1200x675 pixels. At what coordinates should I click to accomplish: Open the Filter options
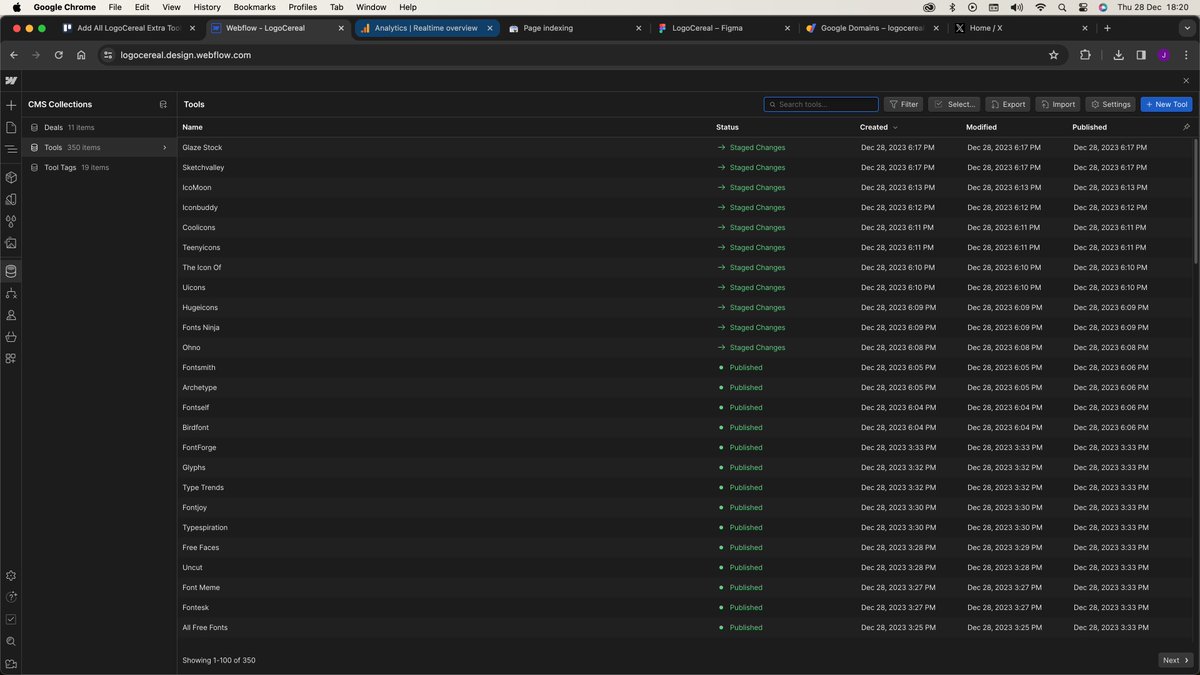pos(904,104)
